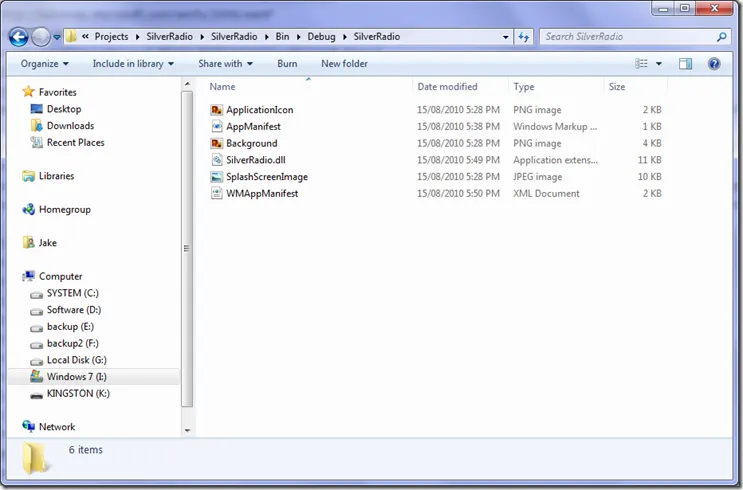Open Software (D:) drive

[x=74, y=310]
